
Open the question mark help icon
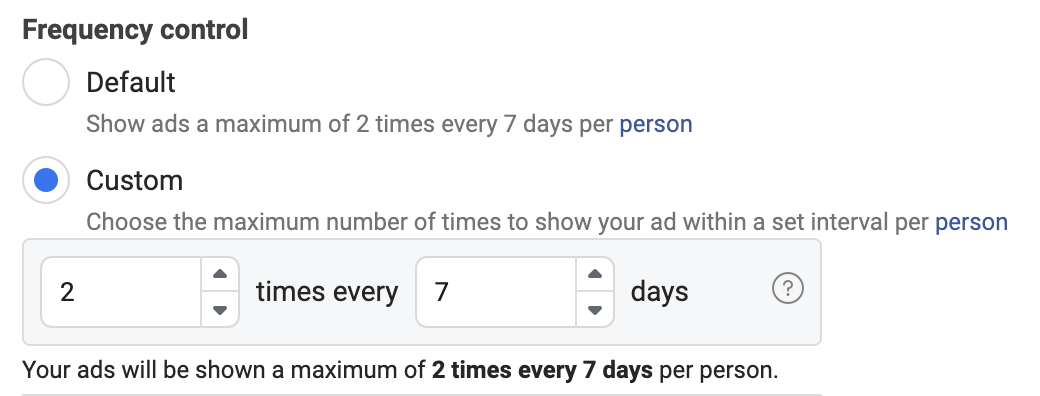788,289
